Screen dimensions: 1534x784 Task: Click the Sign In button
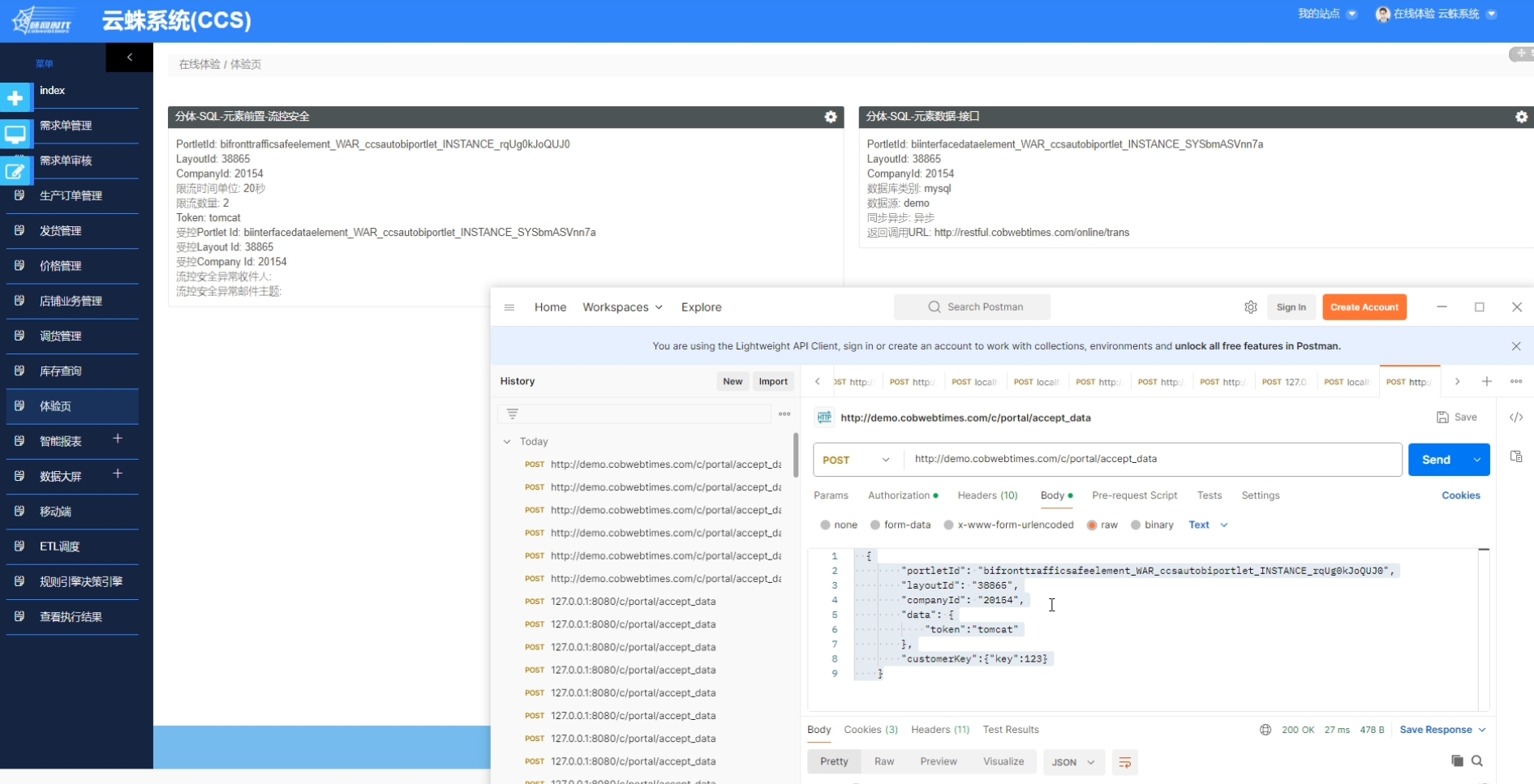pyautogui.click(x=1291, y=307)
